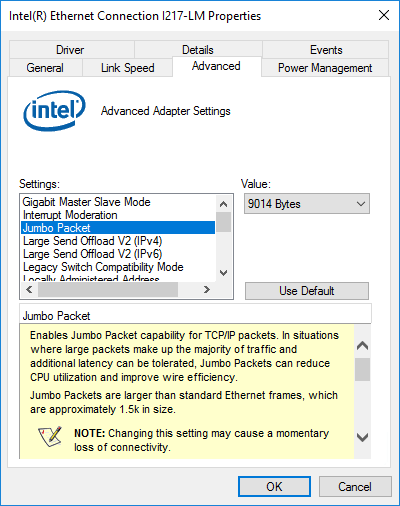Click the Intel logo image
This screenshot has width=400, height=506.
click(54, 111)
